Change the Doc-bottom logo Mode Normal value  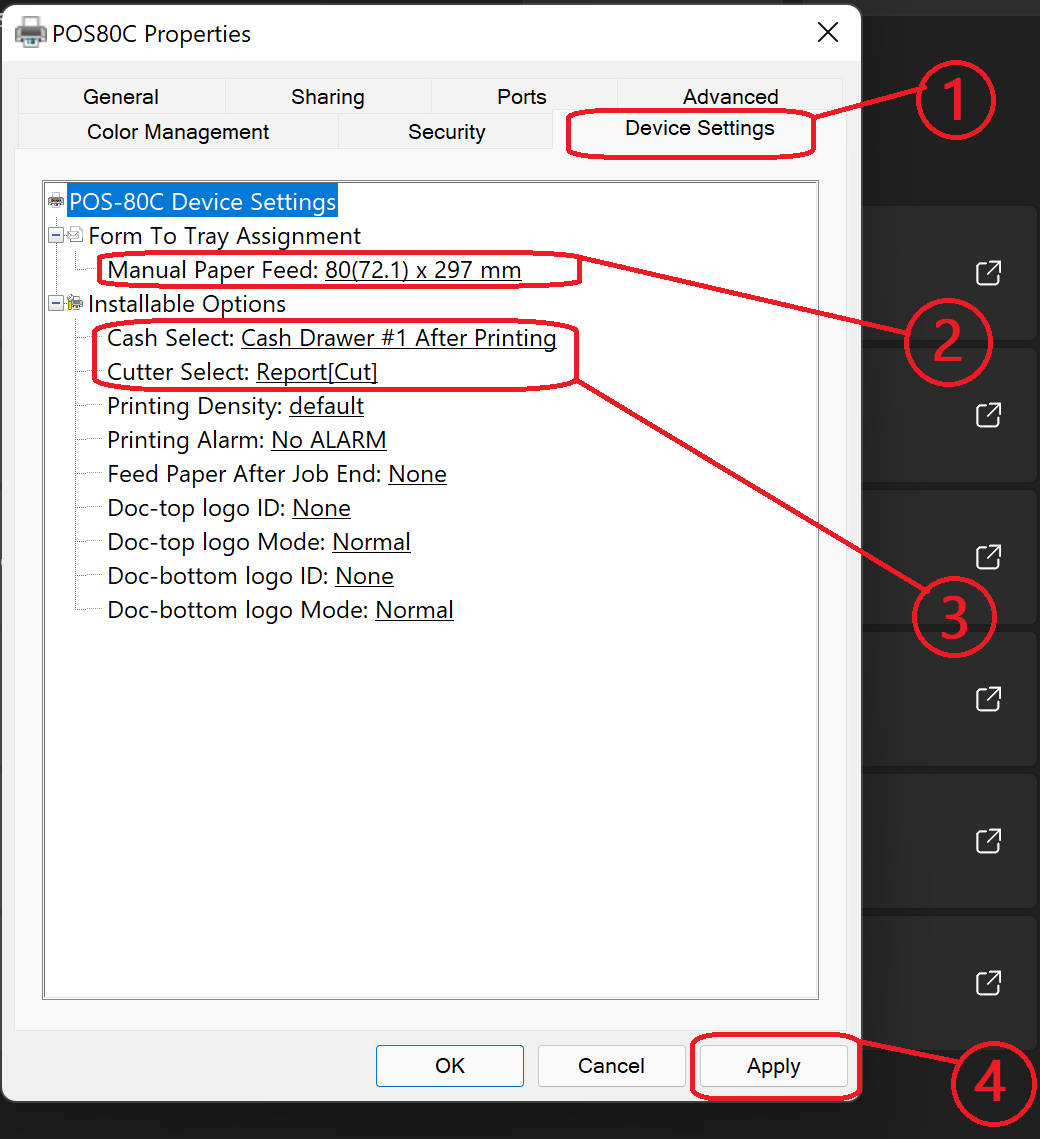[415, 610]
